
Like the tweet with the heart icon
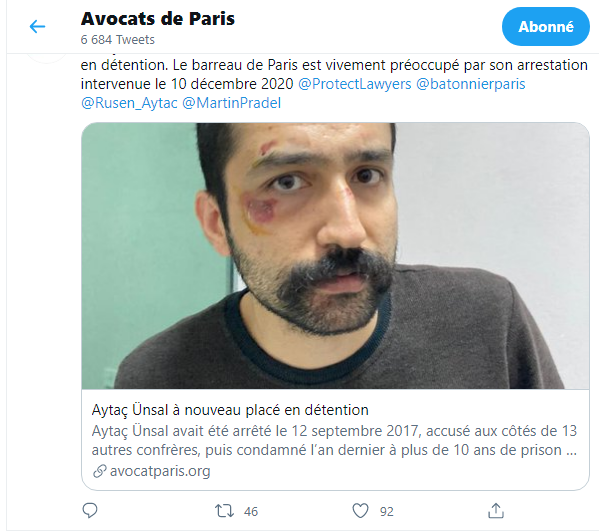coord(360,511)
